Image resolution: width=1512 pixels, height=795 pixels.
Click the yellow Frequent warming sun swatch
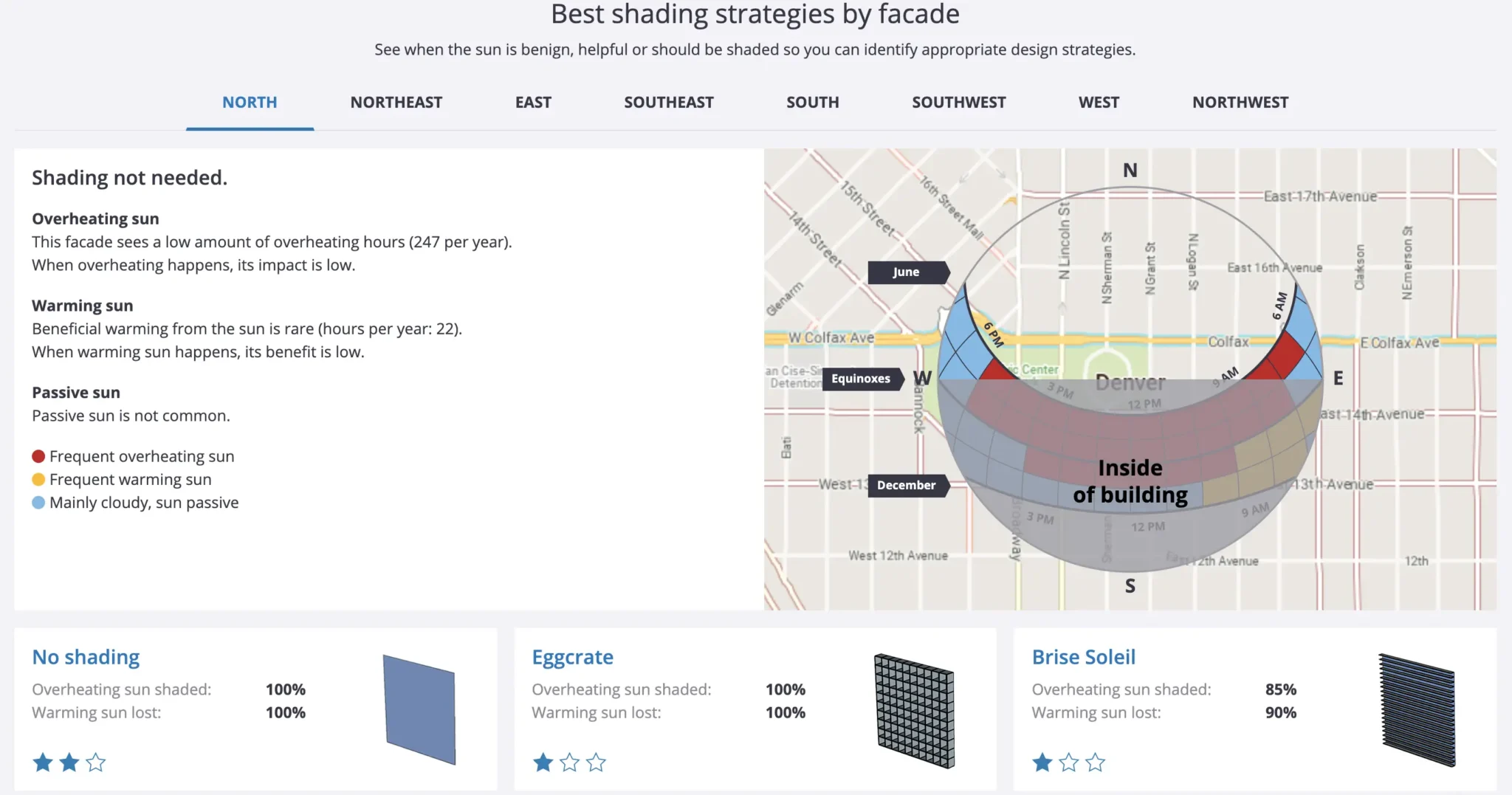(x=38, y=480)
